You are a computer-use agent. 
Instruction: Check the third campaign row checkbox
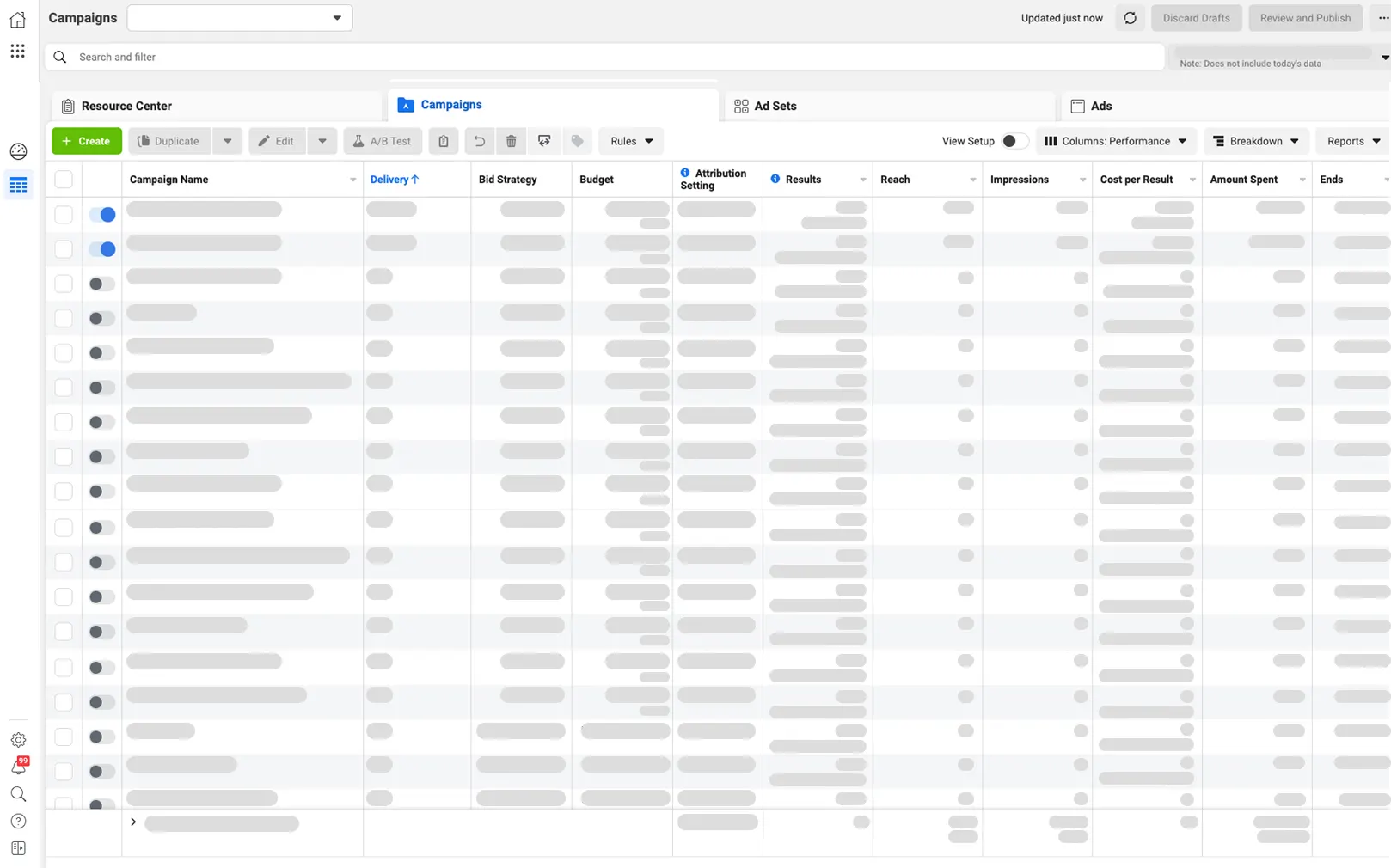[64, 284]
